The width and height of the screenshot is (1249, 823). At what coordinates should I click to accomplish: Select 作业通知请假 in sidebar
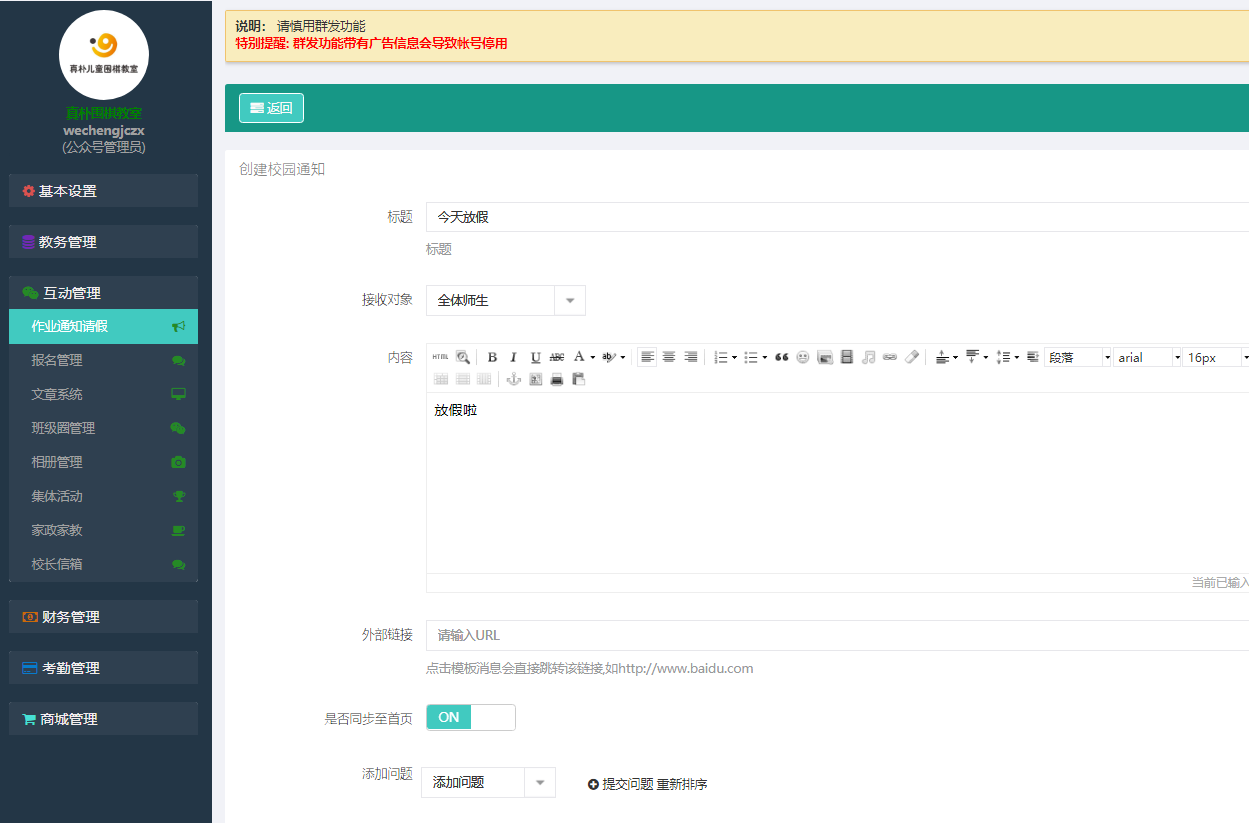(x=103, y=326)
